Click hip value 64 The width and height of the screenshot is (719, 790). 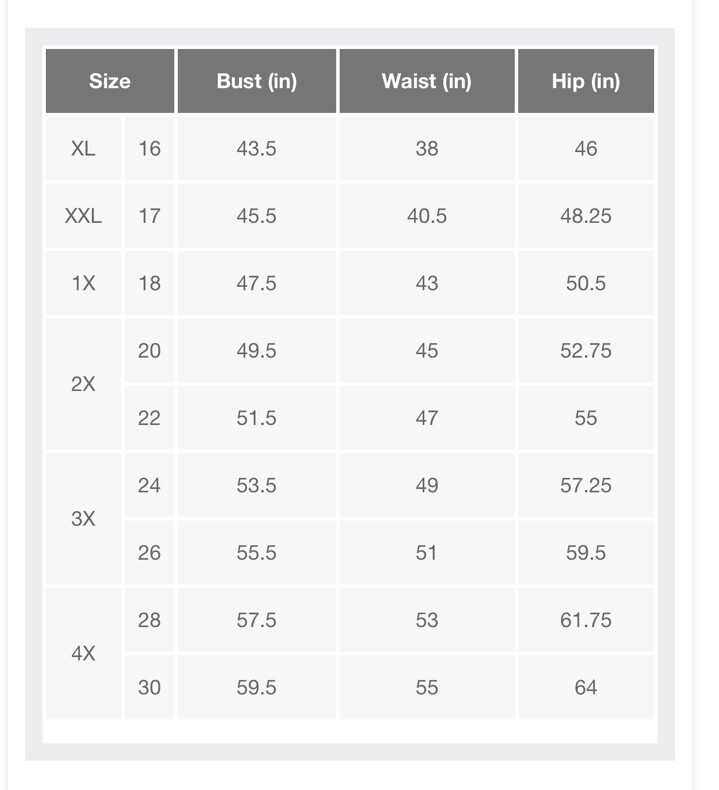pos(586,687)
